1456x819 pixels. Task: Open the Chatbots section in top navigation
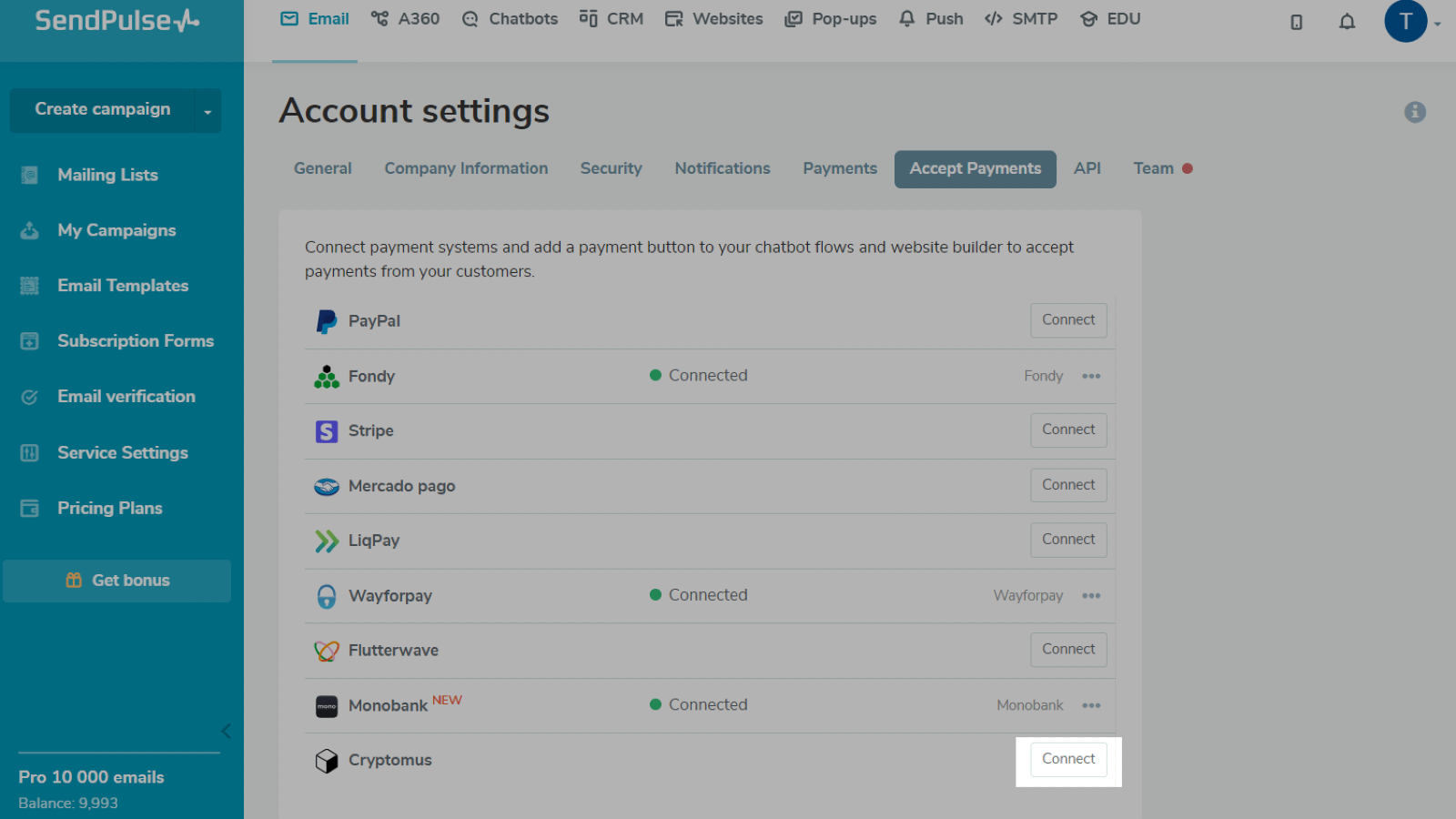(510, 19)
